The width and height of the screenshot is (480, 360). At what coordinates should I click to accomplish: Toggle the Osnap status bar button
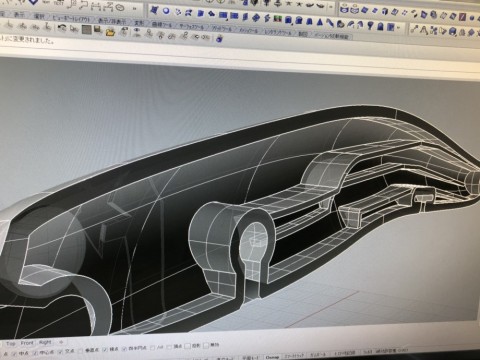tap(272, 357)
